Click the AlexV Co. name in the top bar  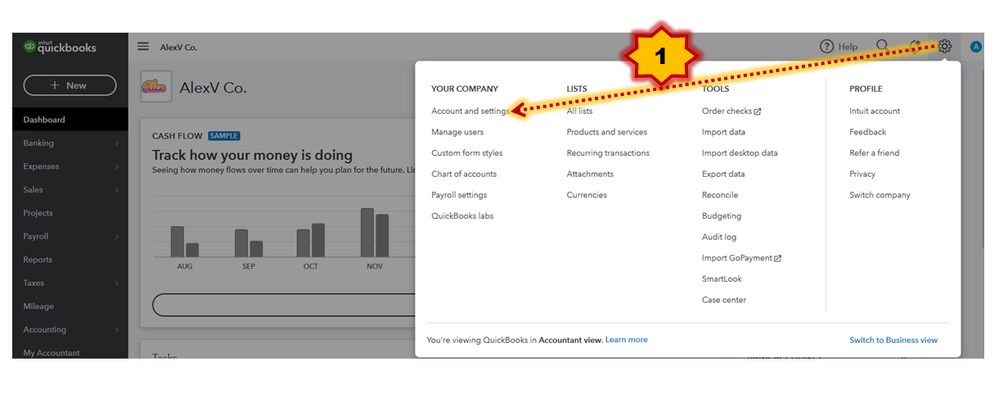click(x=178, y=47)
